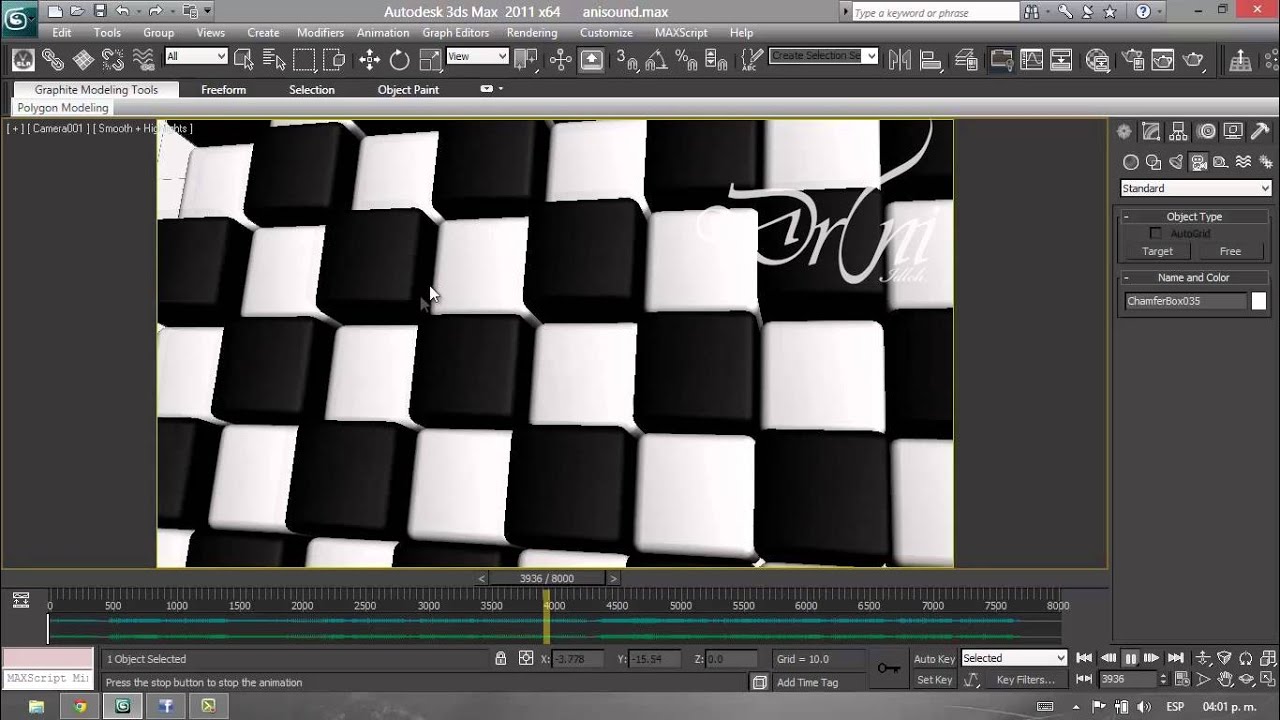Toggle the Window/Crossing selection mode
The image size is (1280, 720).
pos(334,59)
